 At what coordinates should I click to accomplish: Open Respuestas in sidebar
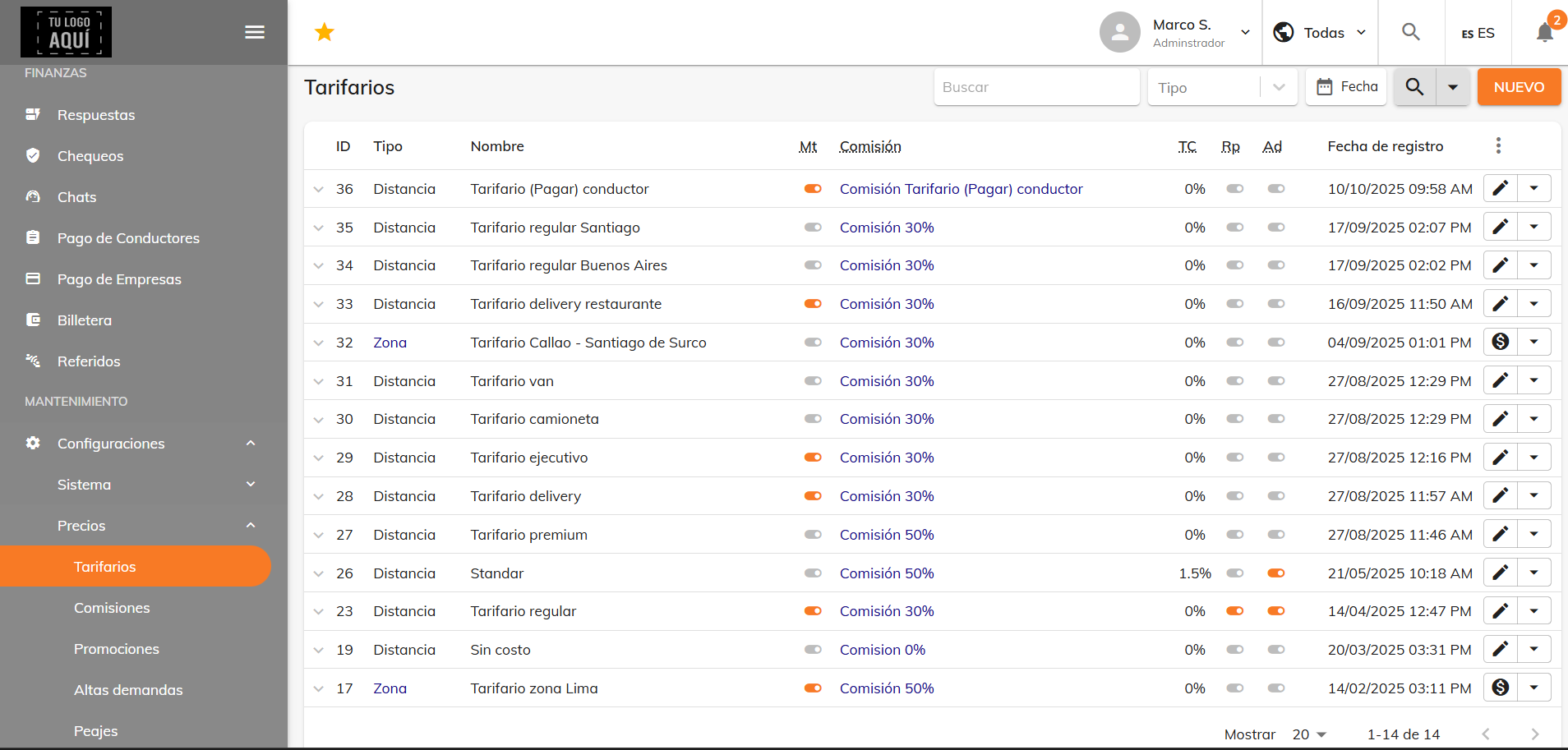pyautogui.click(x=96, y=115)
